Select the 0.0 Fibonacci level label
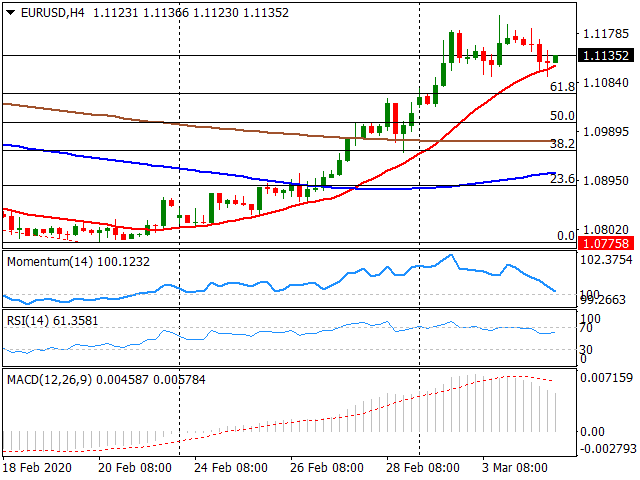640x480 pixels. [566, 236]
